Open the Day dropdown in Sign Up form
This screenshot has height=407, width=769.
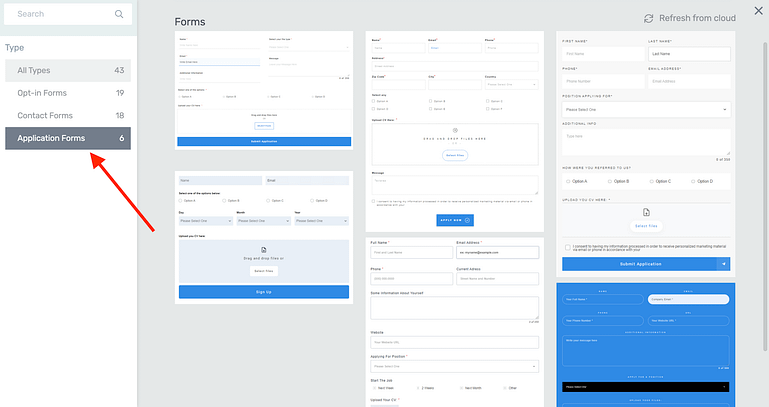[205, 221]
